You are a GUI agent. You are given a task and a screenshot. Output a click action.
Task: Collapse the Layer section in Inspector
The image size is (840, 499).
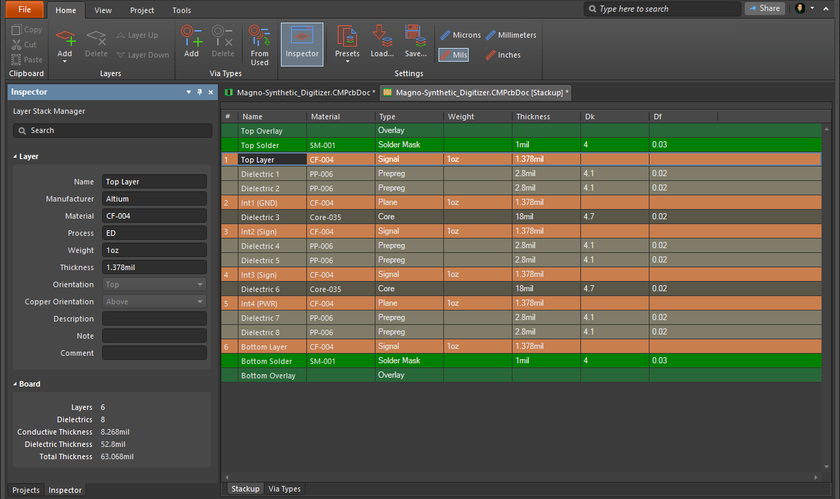pos(16,157)
